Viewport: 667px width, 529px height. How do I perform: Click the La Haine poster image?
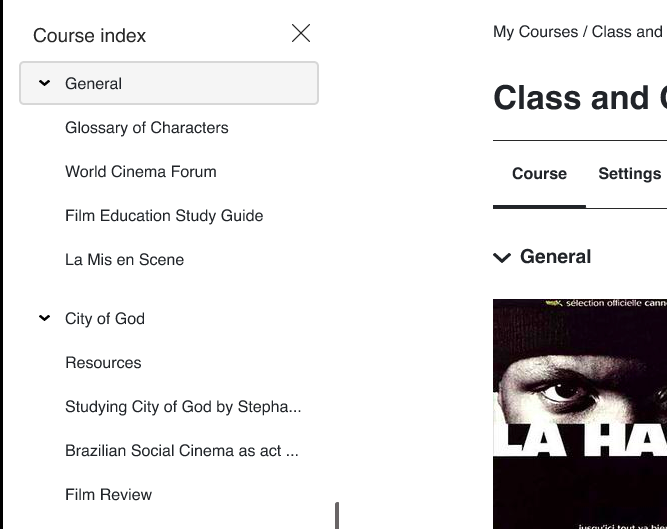pos(580,414)
